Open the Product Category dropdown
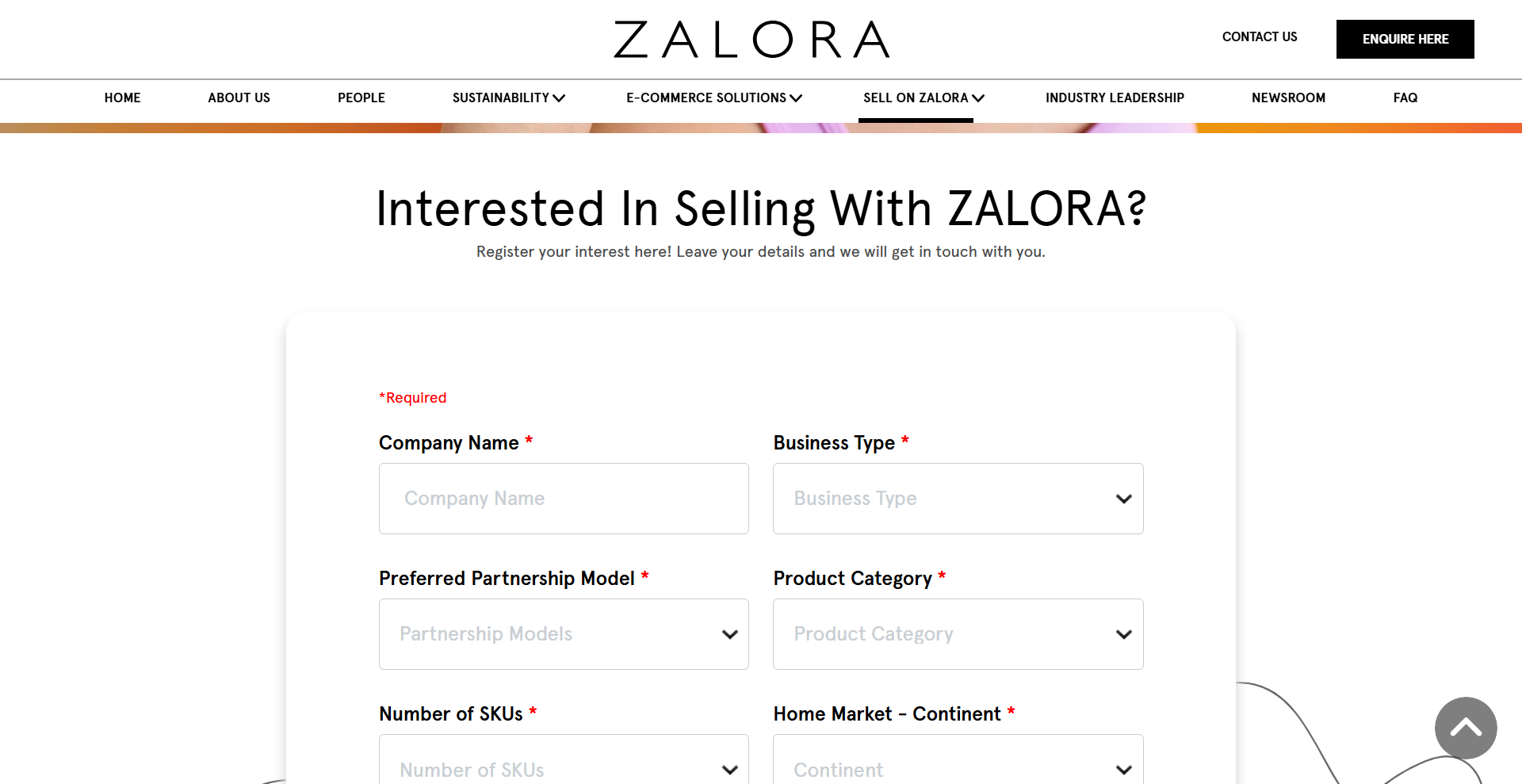This screenshot has width=1522, height=784. [x=958, y=634]
